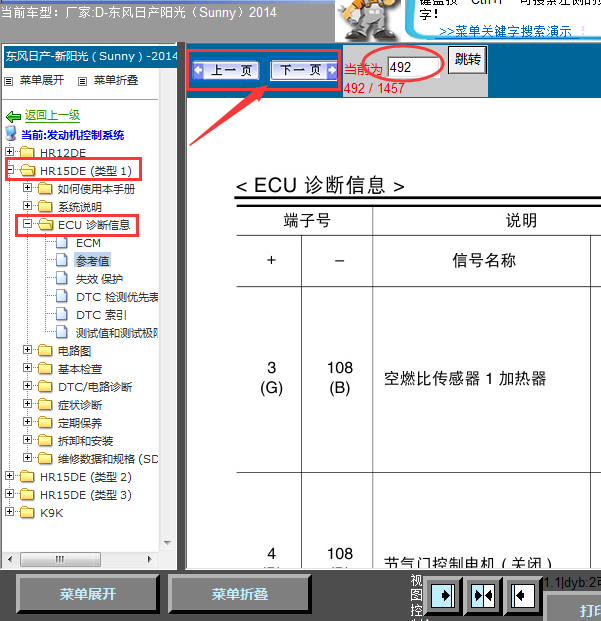Click DTC 检测优先表 page icon
Image resolution: width=601 pixels, height=621 pixels.
click(x=62, y=296)
